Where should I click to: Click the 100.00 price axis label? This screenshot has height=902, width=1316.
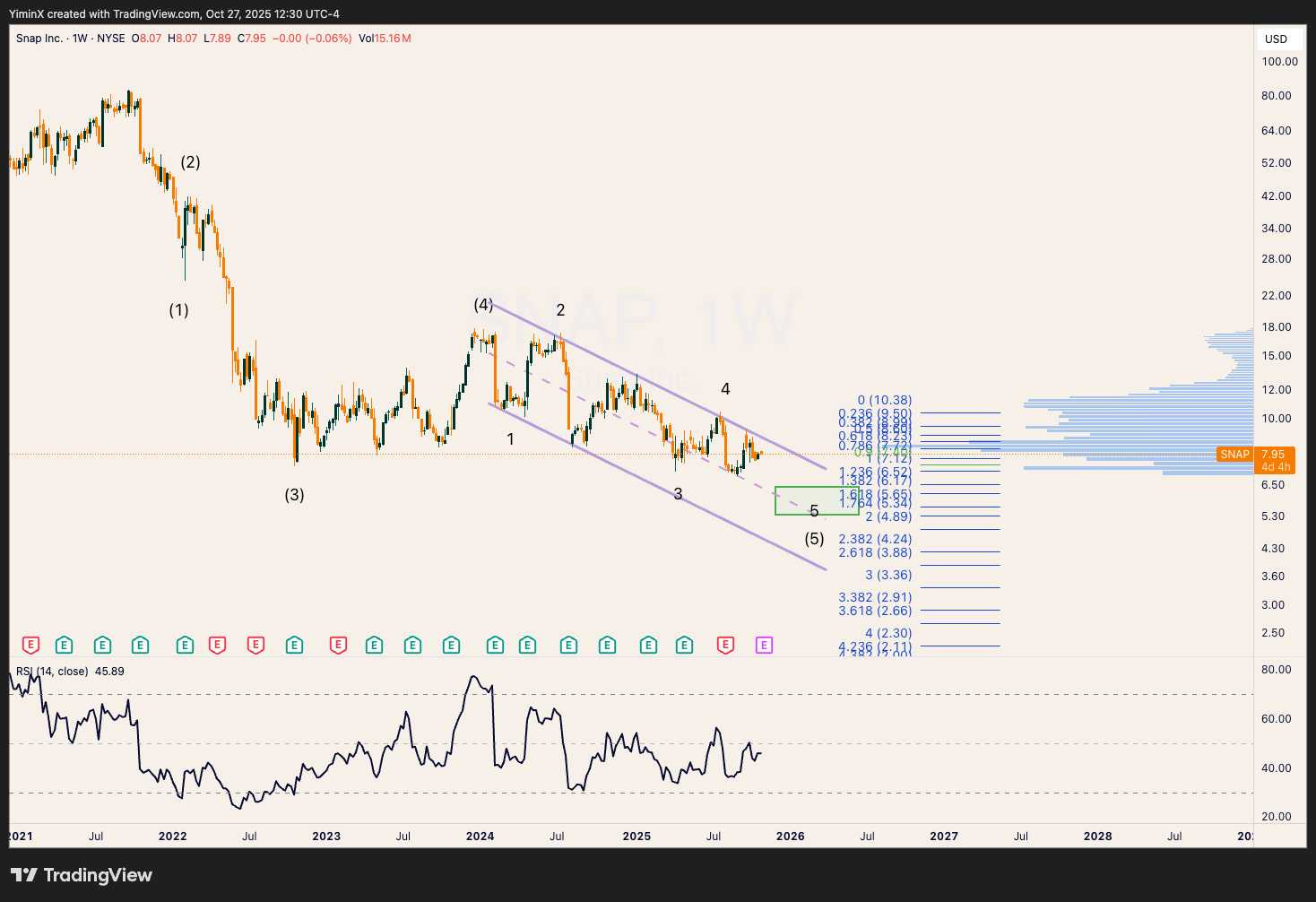[1279, 62]
